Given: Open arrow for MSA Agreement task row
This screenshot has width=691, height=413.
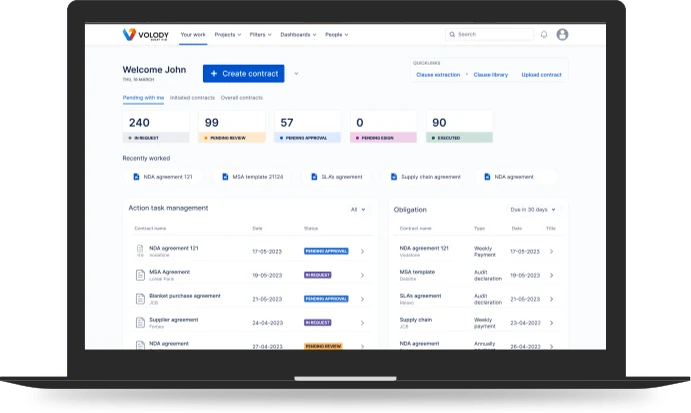Looking at the screenshot, I should (x=362, y=275).
